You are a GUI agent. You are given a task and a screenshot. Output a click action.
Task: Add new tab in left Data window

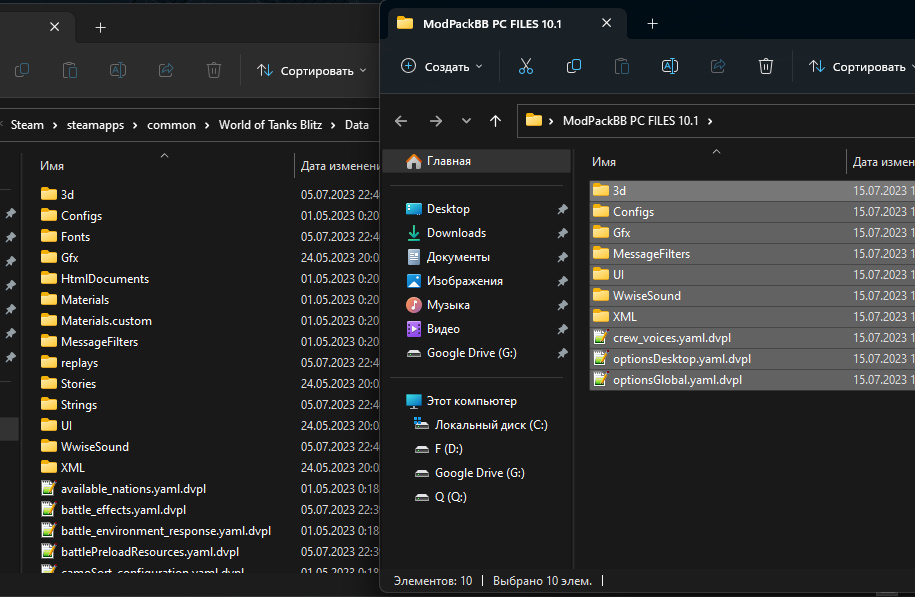[x=100, y=27]
